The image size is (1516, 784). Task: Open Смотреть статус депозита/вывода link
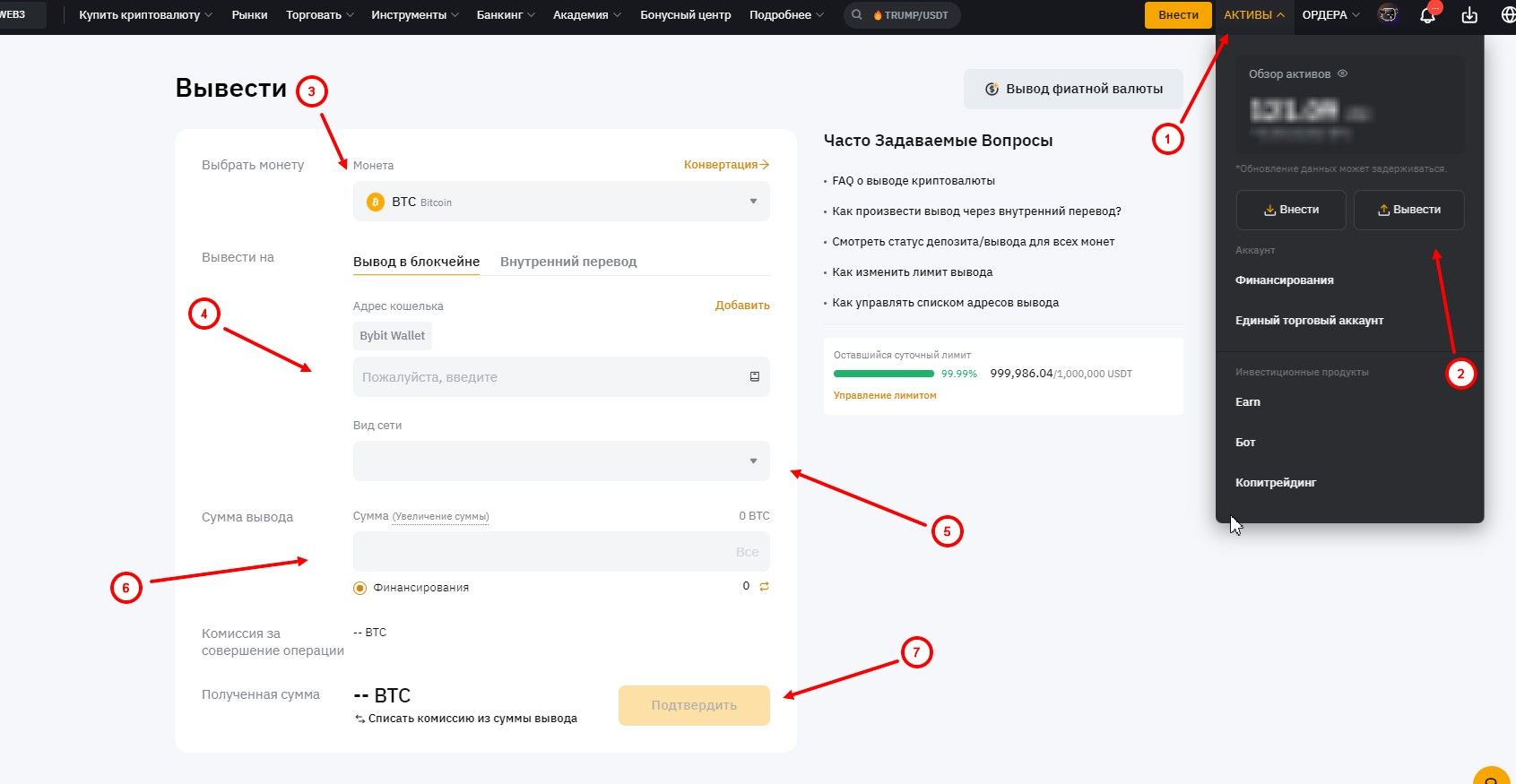point(973,242)
